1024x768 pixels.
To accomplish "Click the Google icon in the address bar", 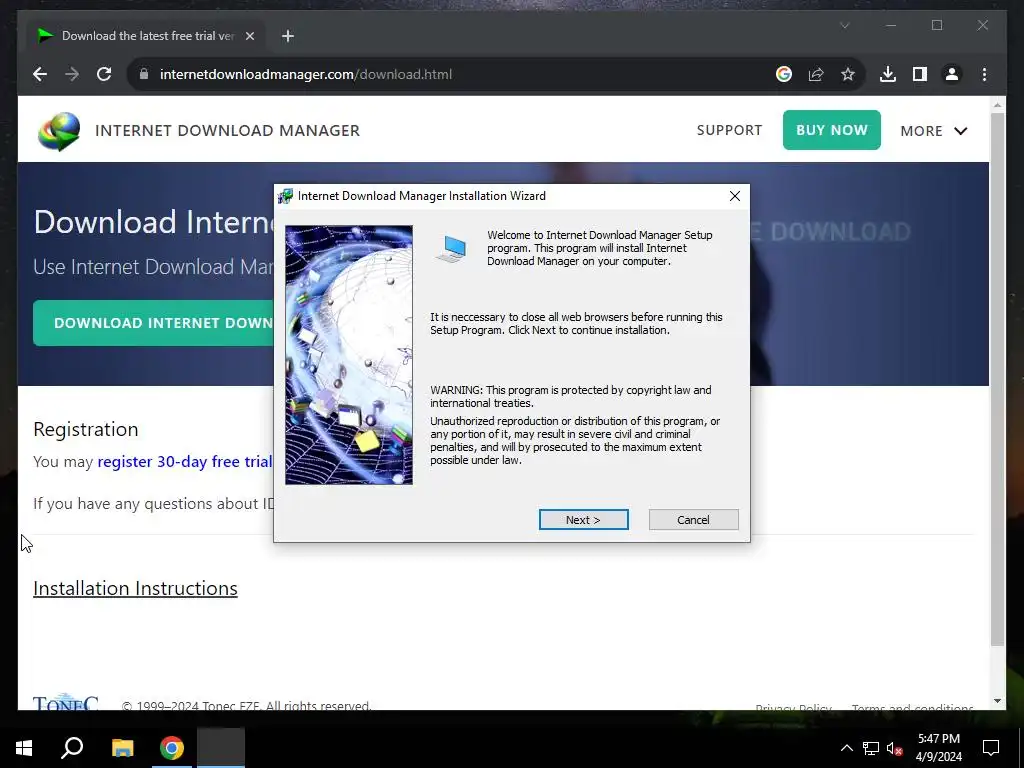I will pyautogui.click(x=784, y=74).
